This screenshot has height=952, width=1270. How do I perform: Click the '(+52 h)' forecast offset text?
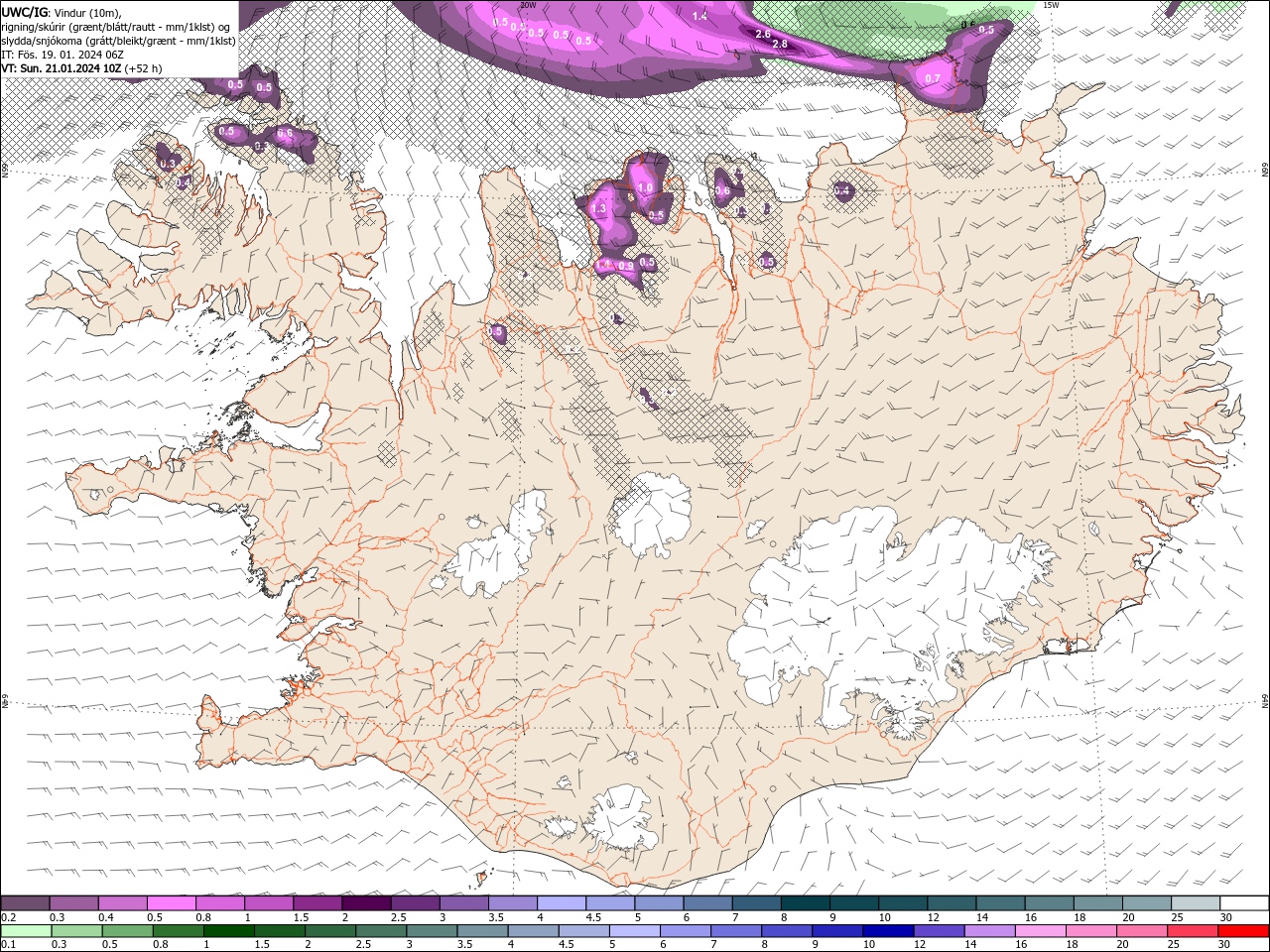(144, 68)
